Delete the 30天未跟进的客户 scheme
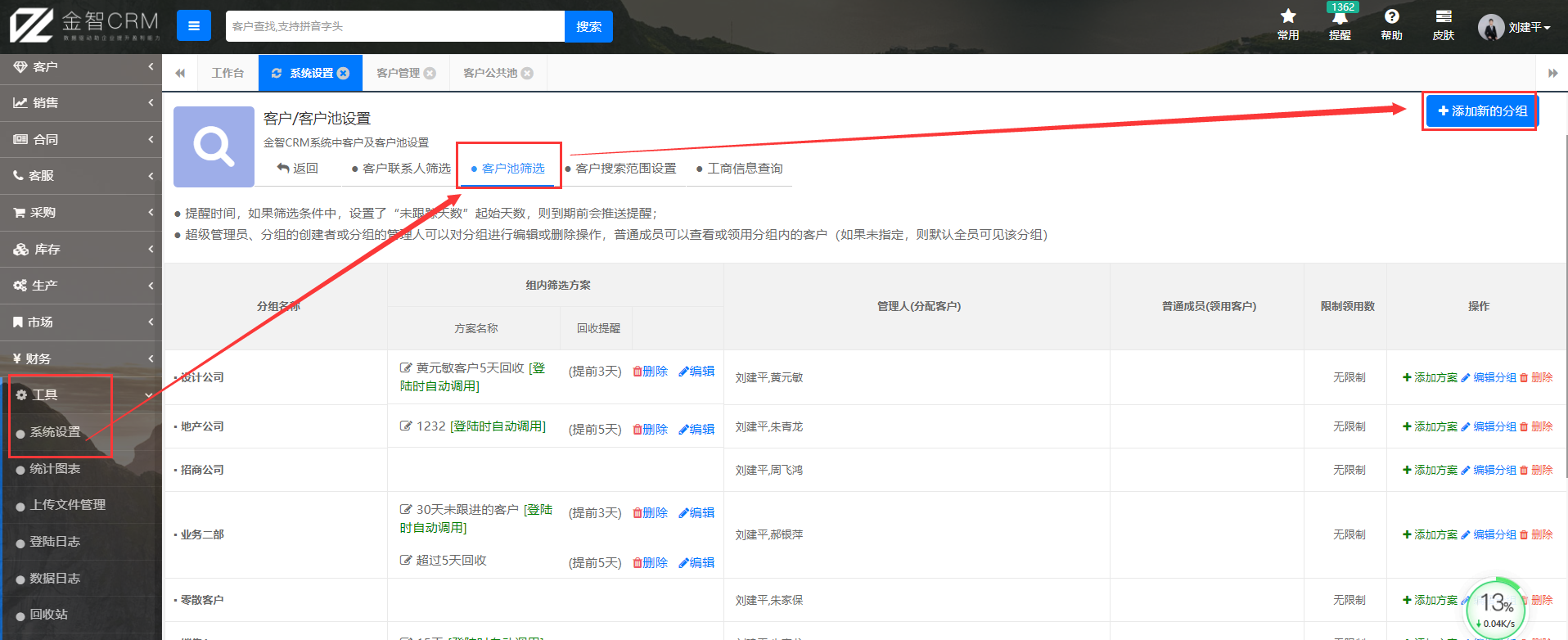This screenshot has height=640, width=1568. click(651, 513)
